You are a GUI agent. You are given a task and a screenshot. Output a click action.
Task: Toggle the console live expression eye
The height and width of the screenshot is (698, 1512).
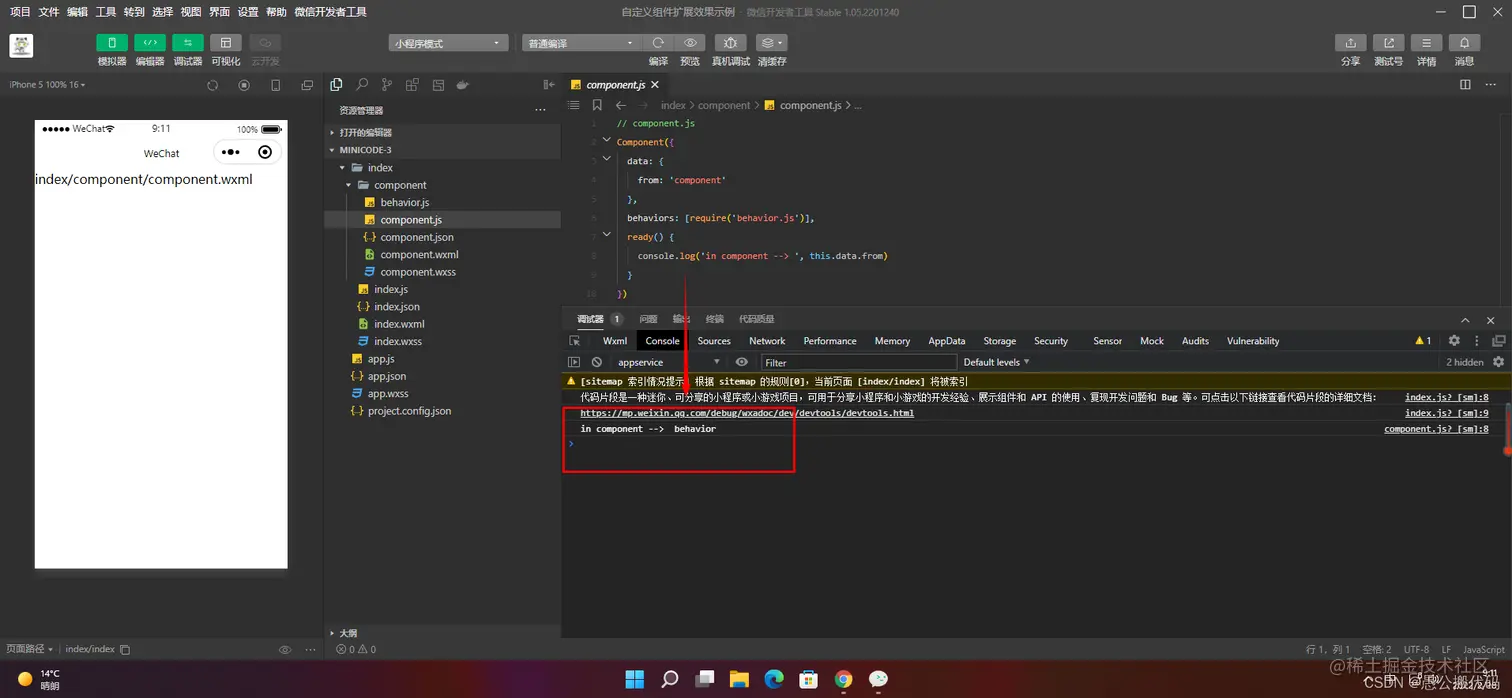coord(741,362)
